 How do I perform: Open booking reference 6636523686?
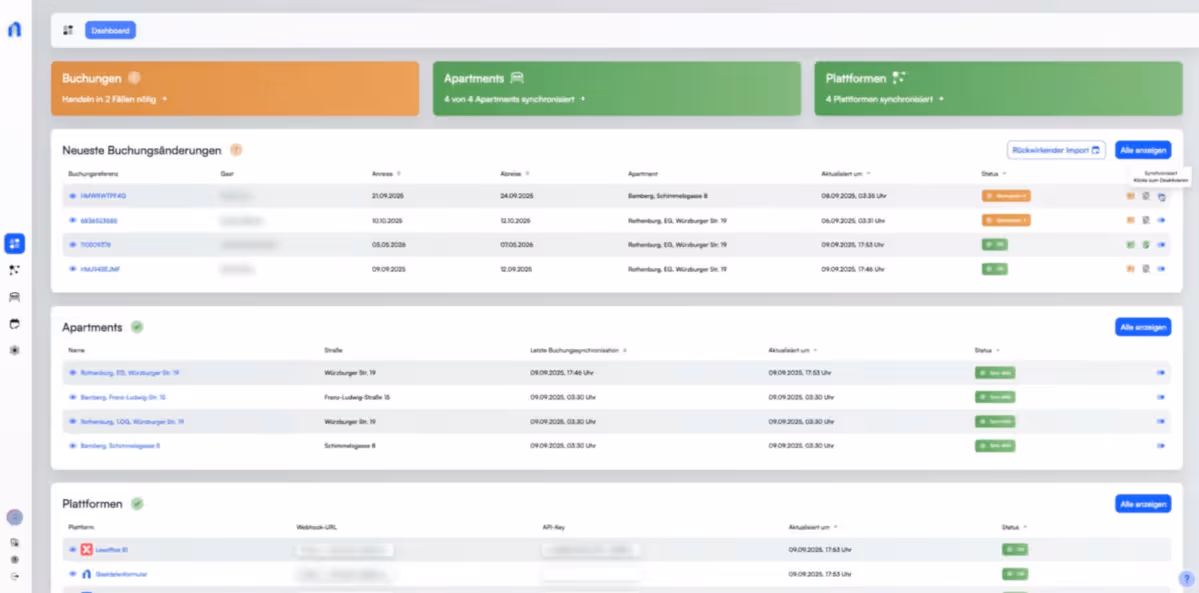99,220
